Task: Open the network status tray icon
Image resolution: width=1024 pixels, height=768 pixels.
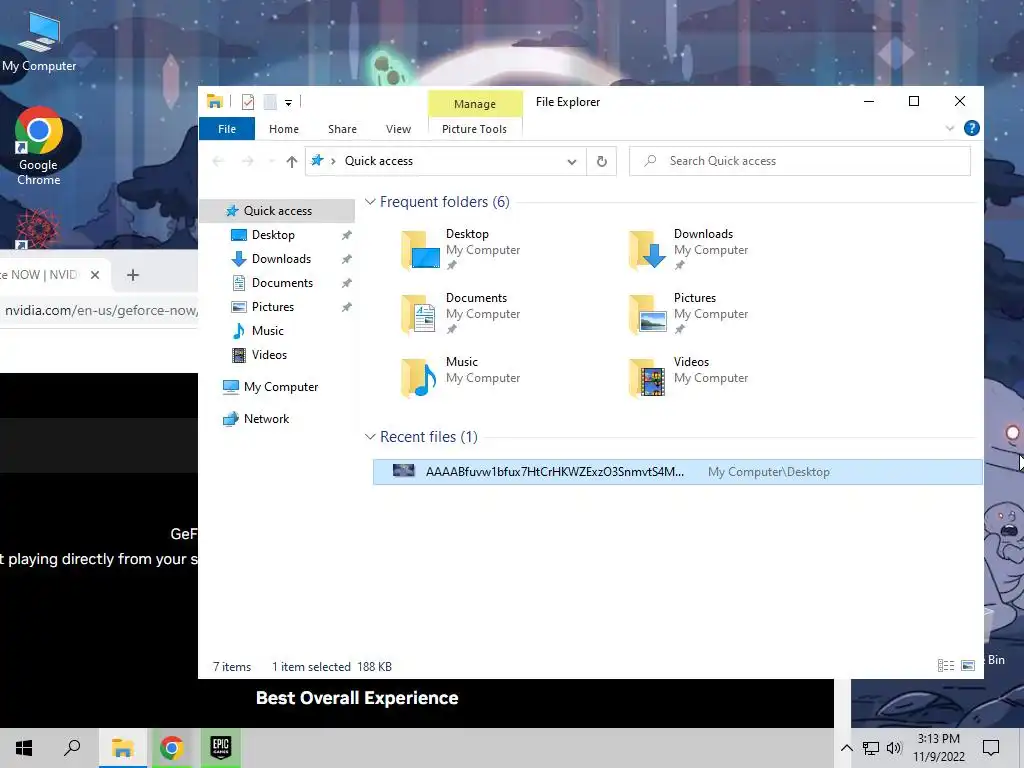Action: (871, 748)
